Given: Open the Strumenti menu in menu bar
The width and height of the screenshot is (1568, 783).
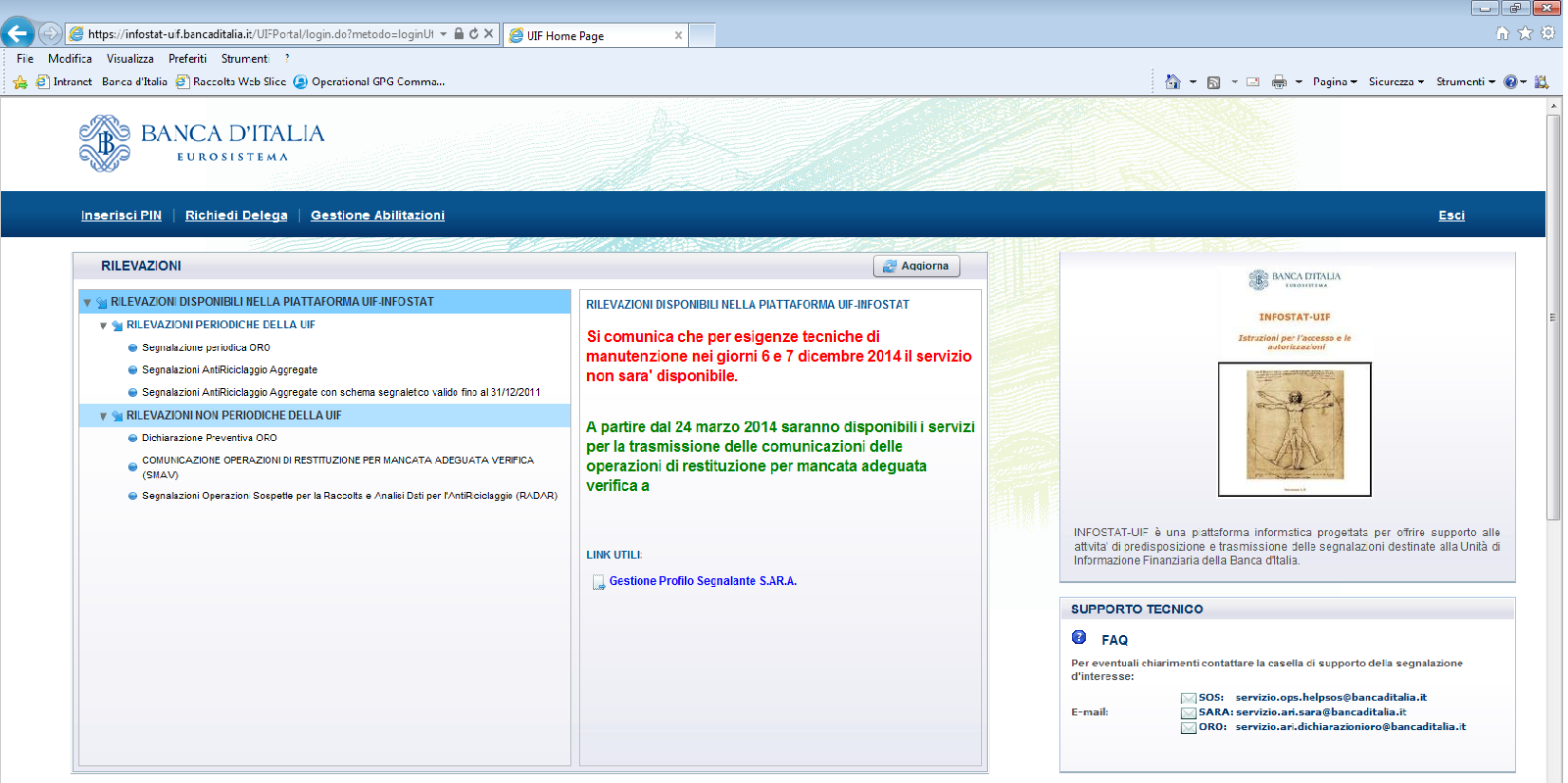Looking at the screenshot, I should pos(245,59).
